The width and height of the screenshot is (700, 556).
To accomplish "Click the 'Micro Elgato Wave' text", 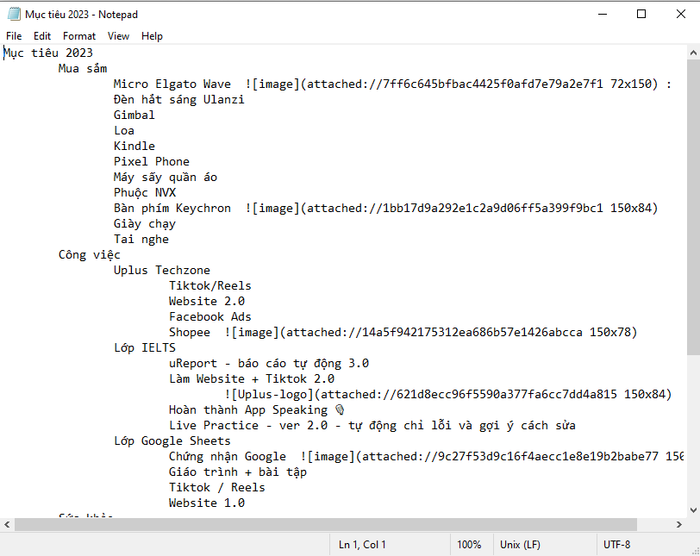I will 172,84.
